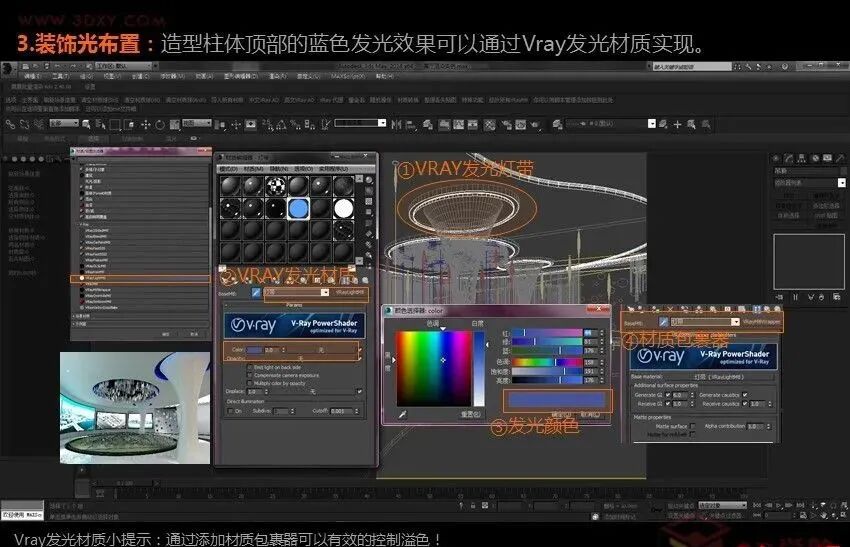Viewport: 850px width, 547px height.
Task: Go to the start frame of the animation
Action: click(758, 505)
